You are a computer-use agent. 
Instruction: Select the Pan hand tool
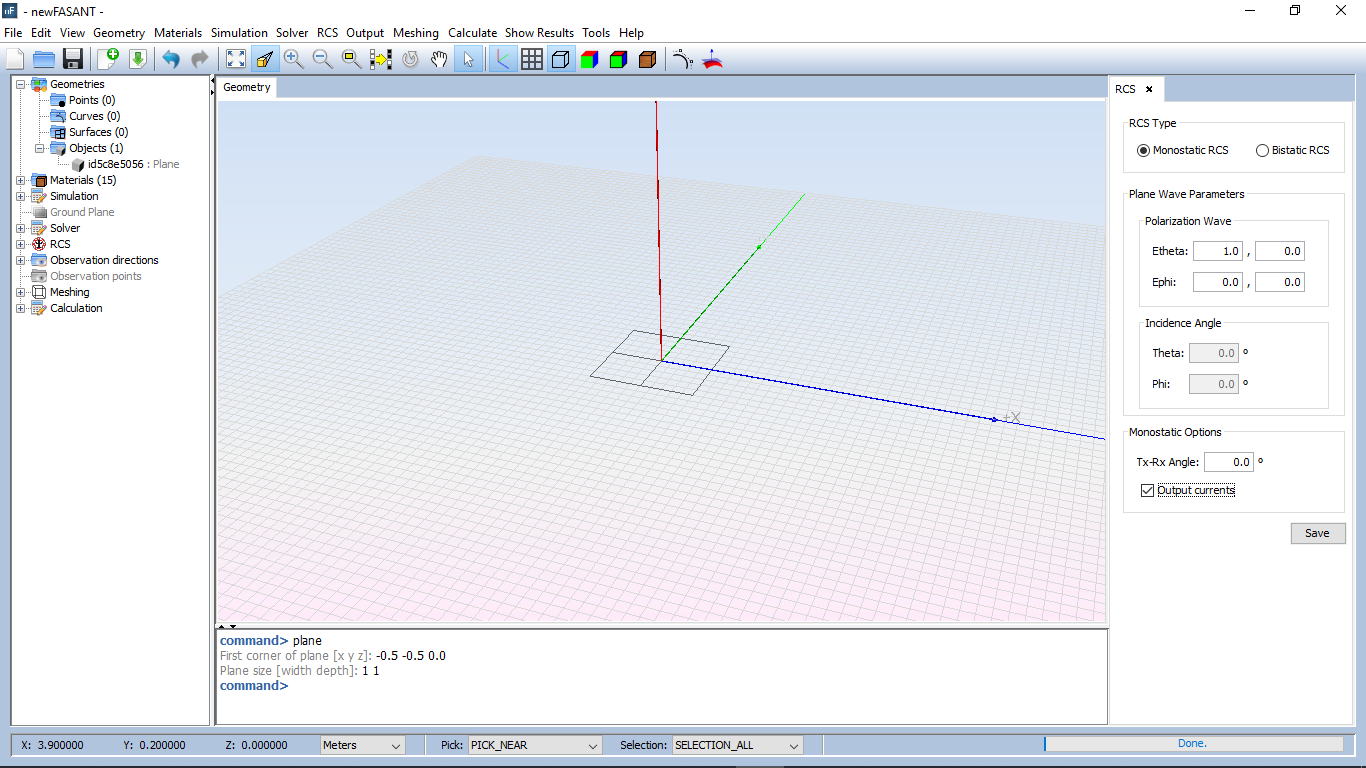point(439,59)
